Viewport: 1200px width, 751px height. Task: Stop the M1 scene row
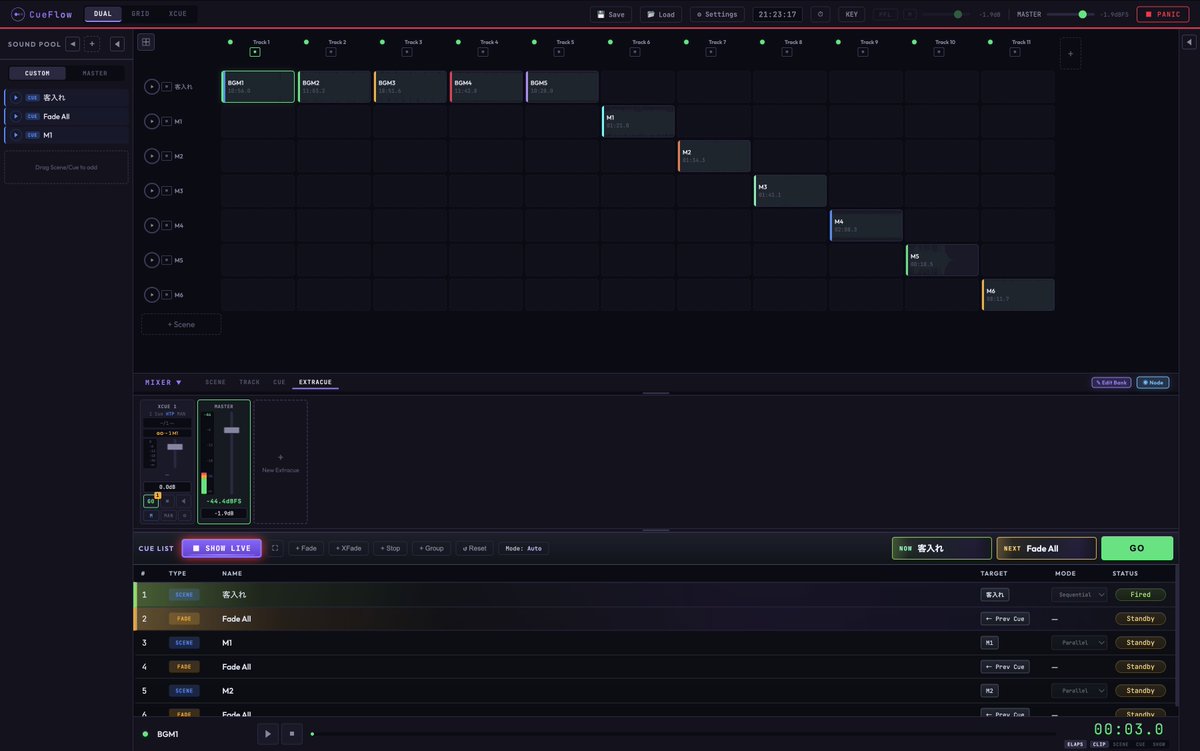tap(167, 121)
